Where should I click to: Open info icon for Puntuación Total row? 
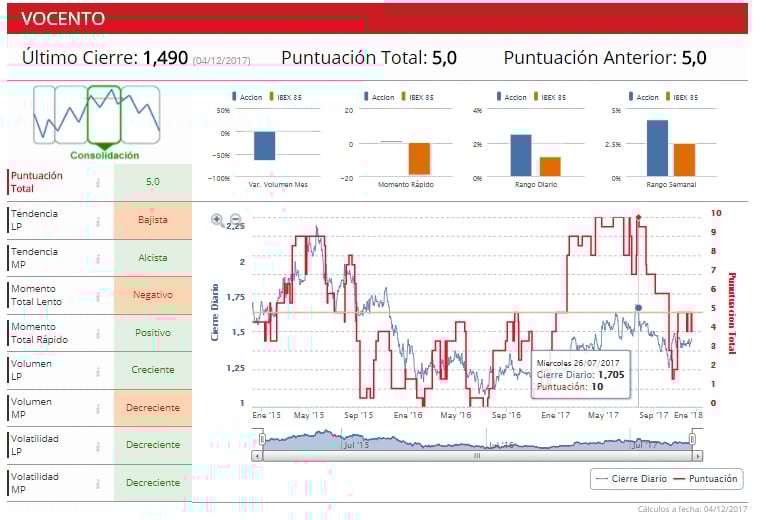[98, 183]
